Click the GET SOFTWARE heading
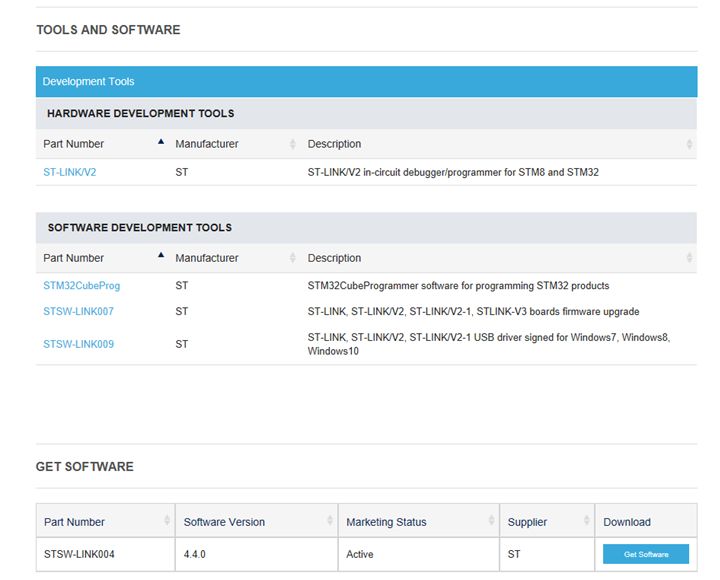 85,467
